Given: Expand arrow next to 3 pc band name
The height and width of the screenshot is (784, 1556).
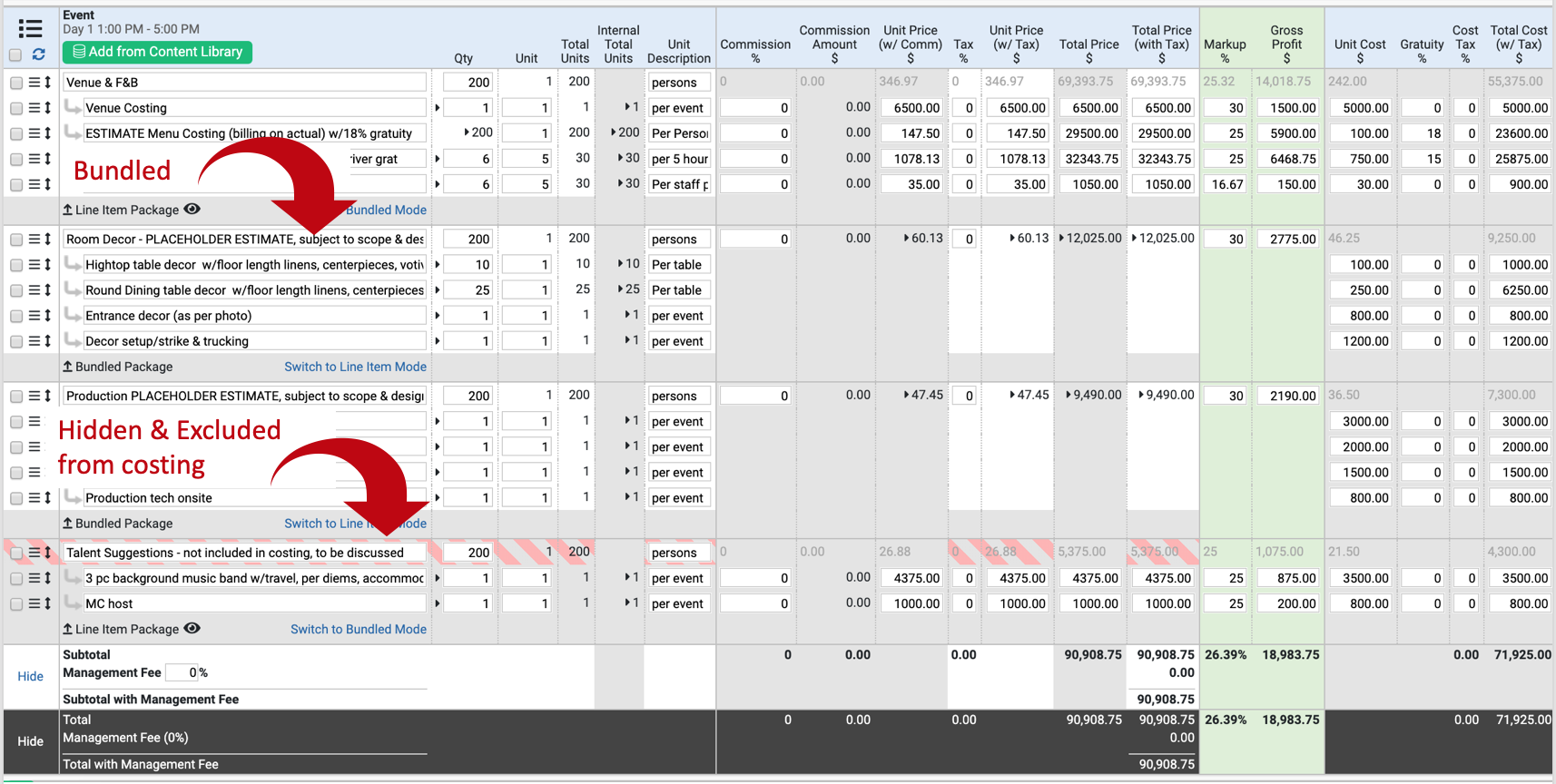Looking at the screenshot, I should [437, 578].
